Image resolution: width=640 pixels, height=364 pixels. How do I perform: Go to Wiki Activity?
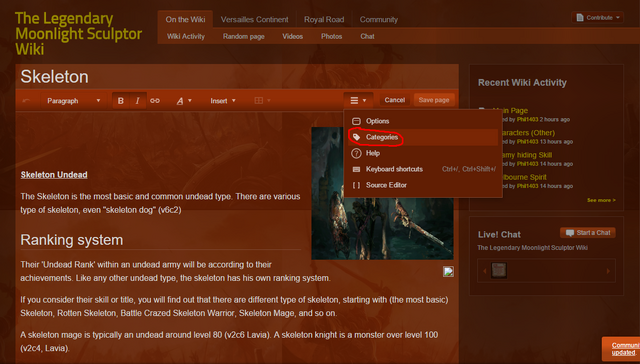pyautogui.click(x=186, y=36)
